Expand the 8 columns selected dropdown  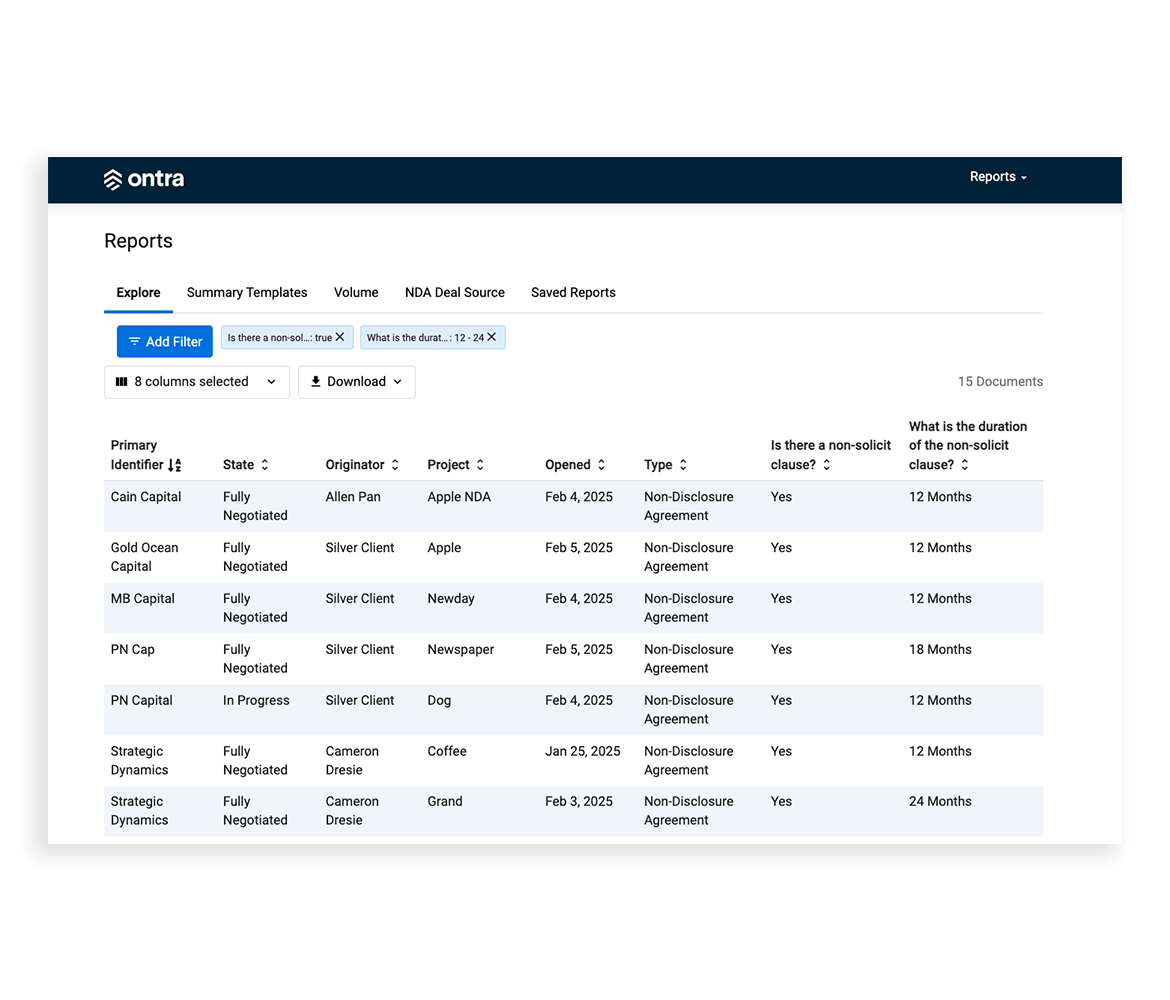pyautogui.click(x=196, y=381)
